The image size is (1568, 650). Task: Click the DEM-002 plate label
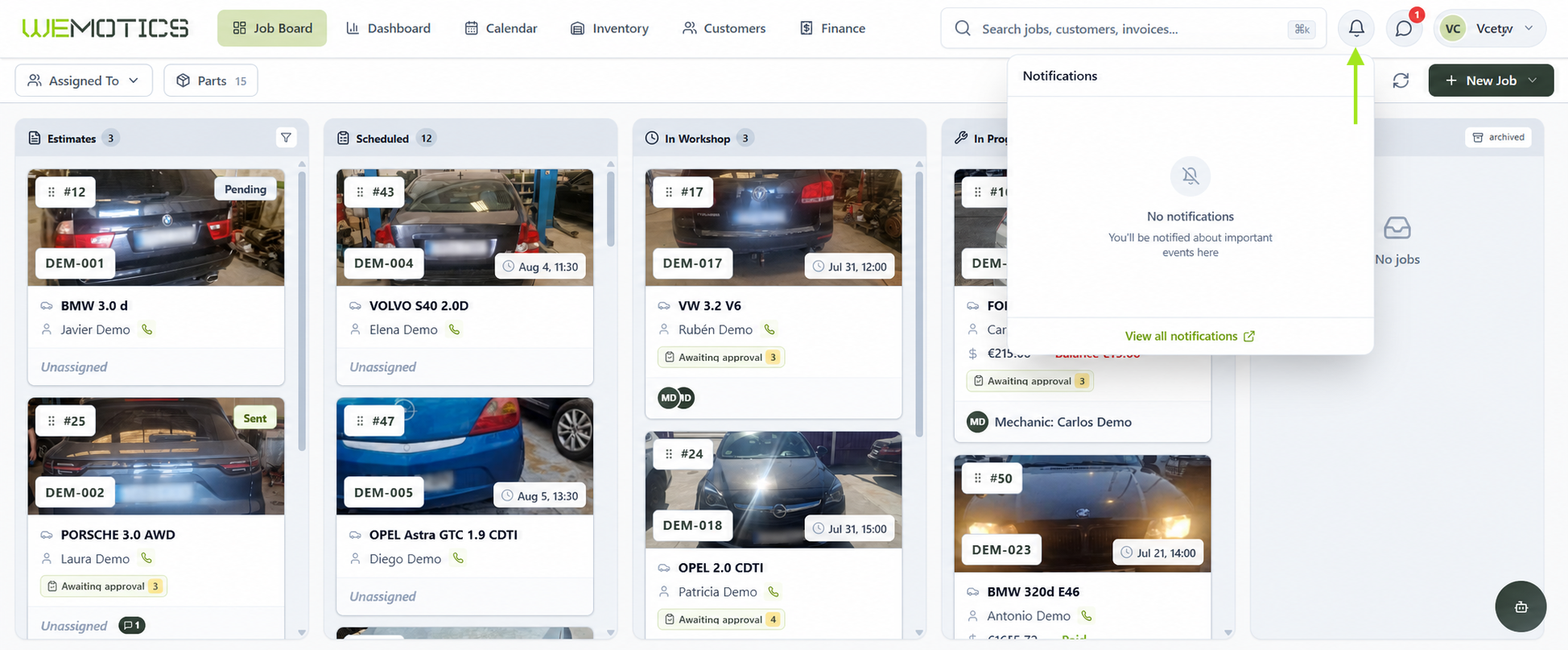tap(75, 492)
